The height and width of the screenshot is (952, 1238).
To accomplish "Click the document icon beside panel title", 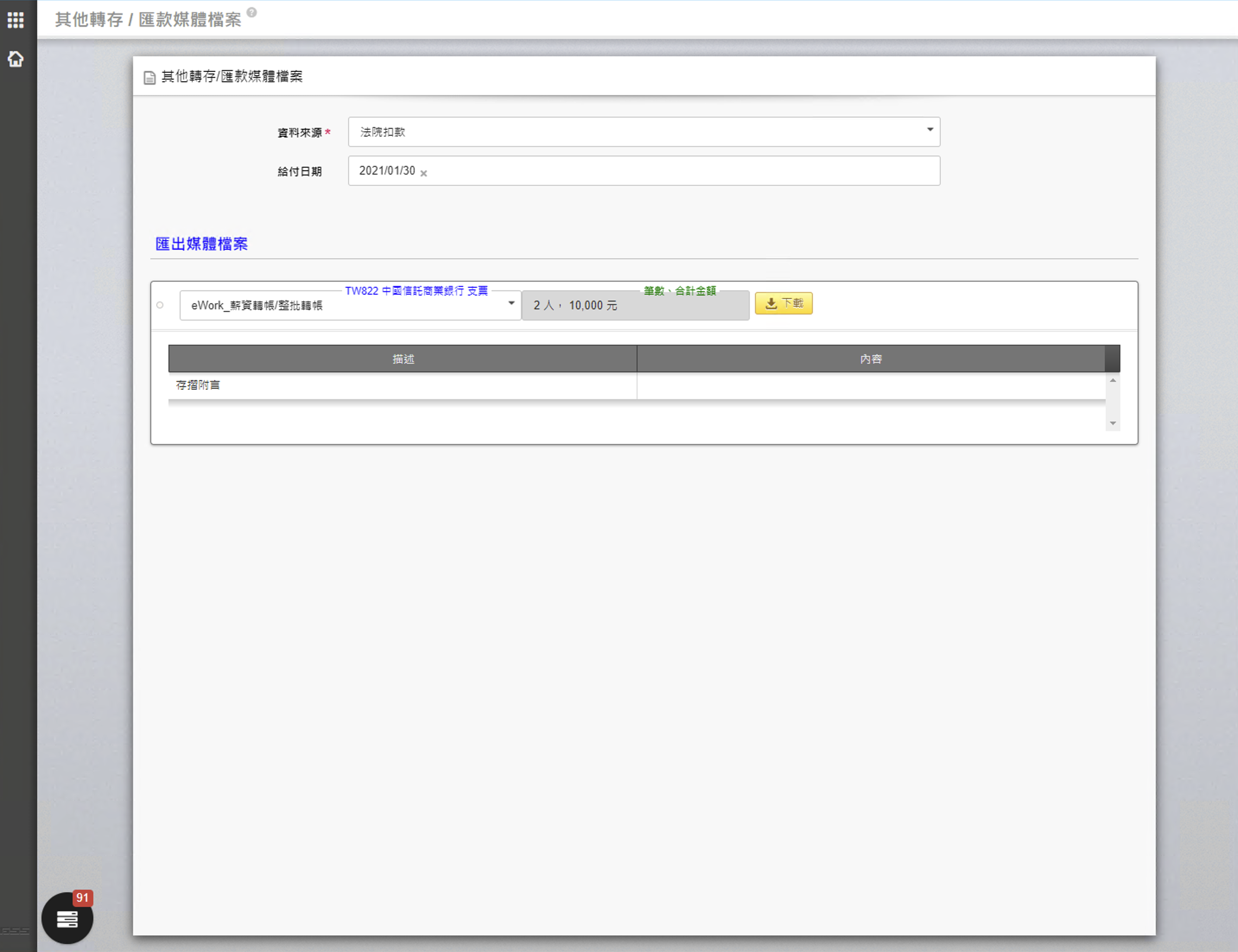I will pyautogui.click(x=149, y=78).
